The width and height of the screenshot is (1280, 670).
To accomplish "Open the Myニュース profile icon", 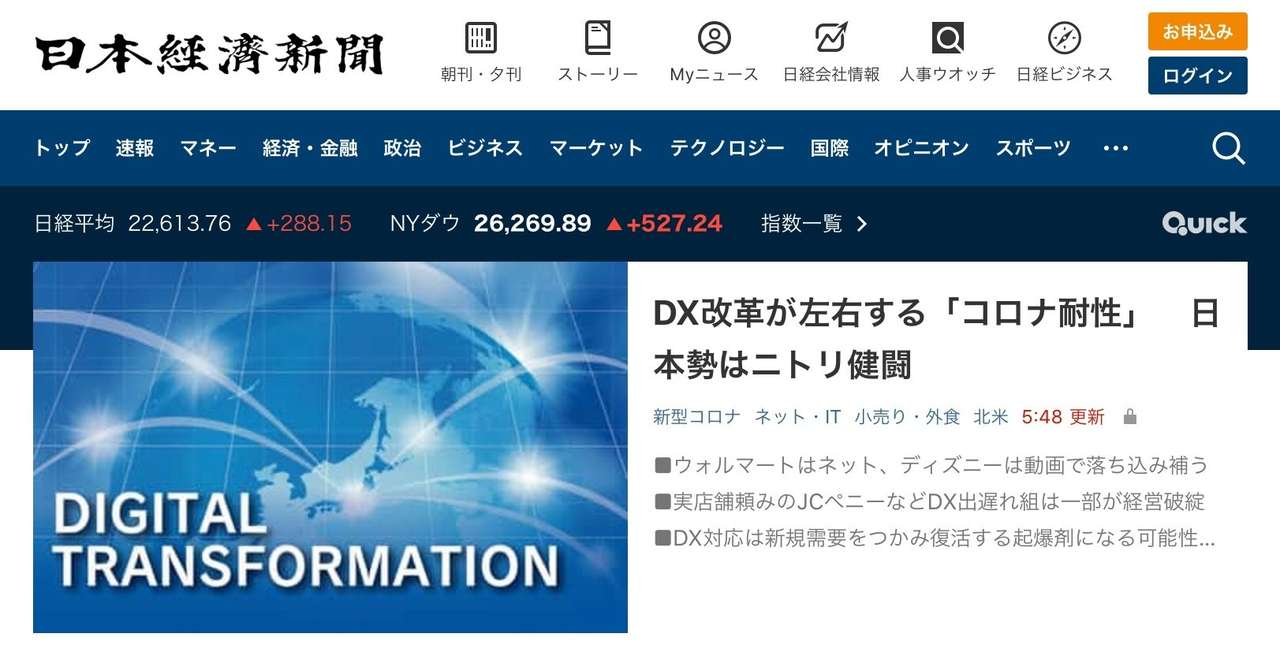I will point(714,38).
